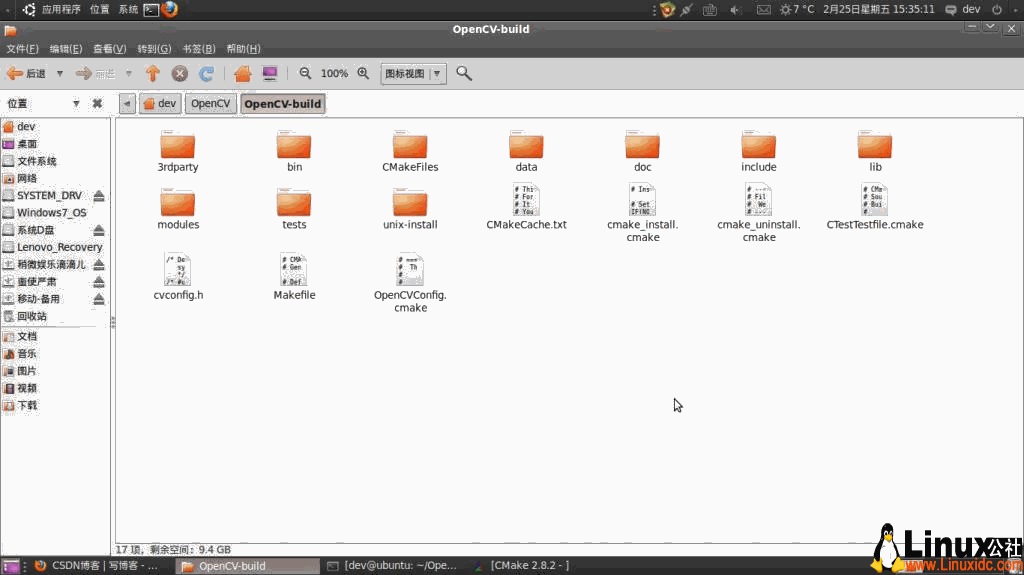Image resolution: width=1024 pixels, height=575 pixels.
Task: Open the 帮助(H) menu
Action: 243,49
